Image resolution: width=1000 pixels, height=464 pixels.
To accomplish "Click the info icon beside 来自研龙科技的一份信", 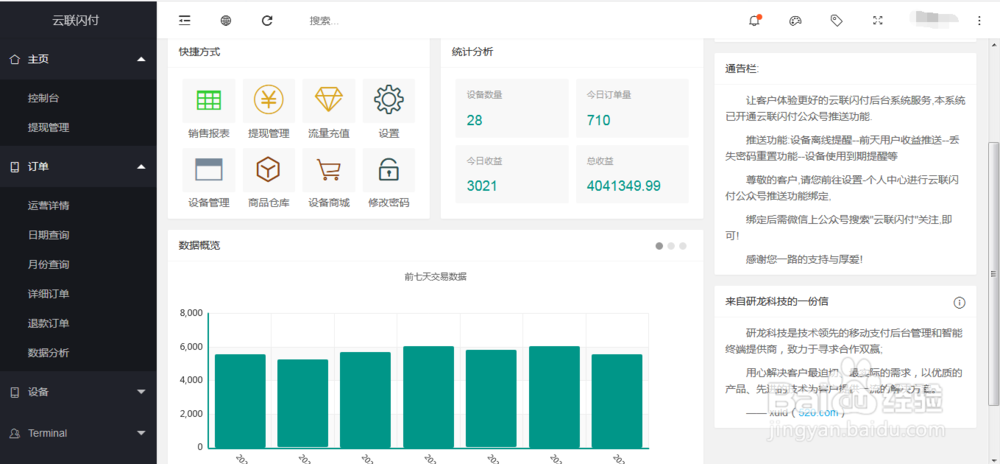I will (959, 303).
